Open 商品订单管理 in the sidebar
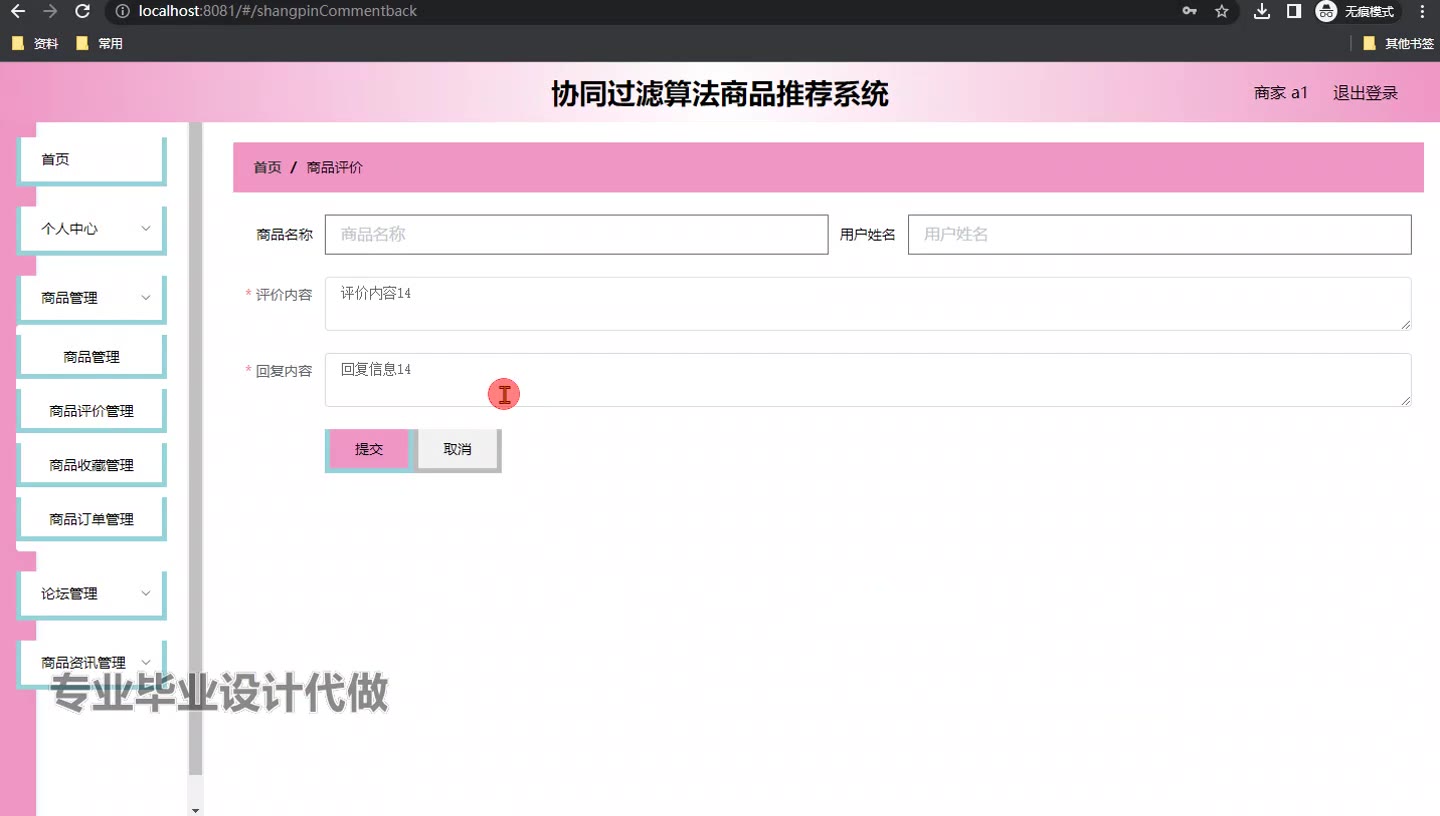This screenshot has width=1440, height=816. point(92,519)
